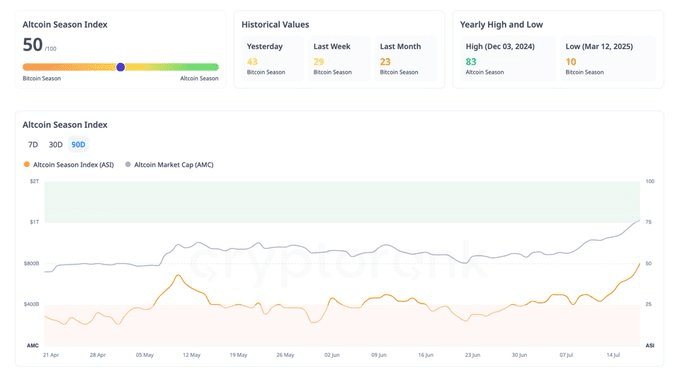Select the High (Dec 03, 2024) card
680x378 pixels.
[x=507, y=59]
